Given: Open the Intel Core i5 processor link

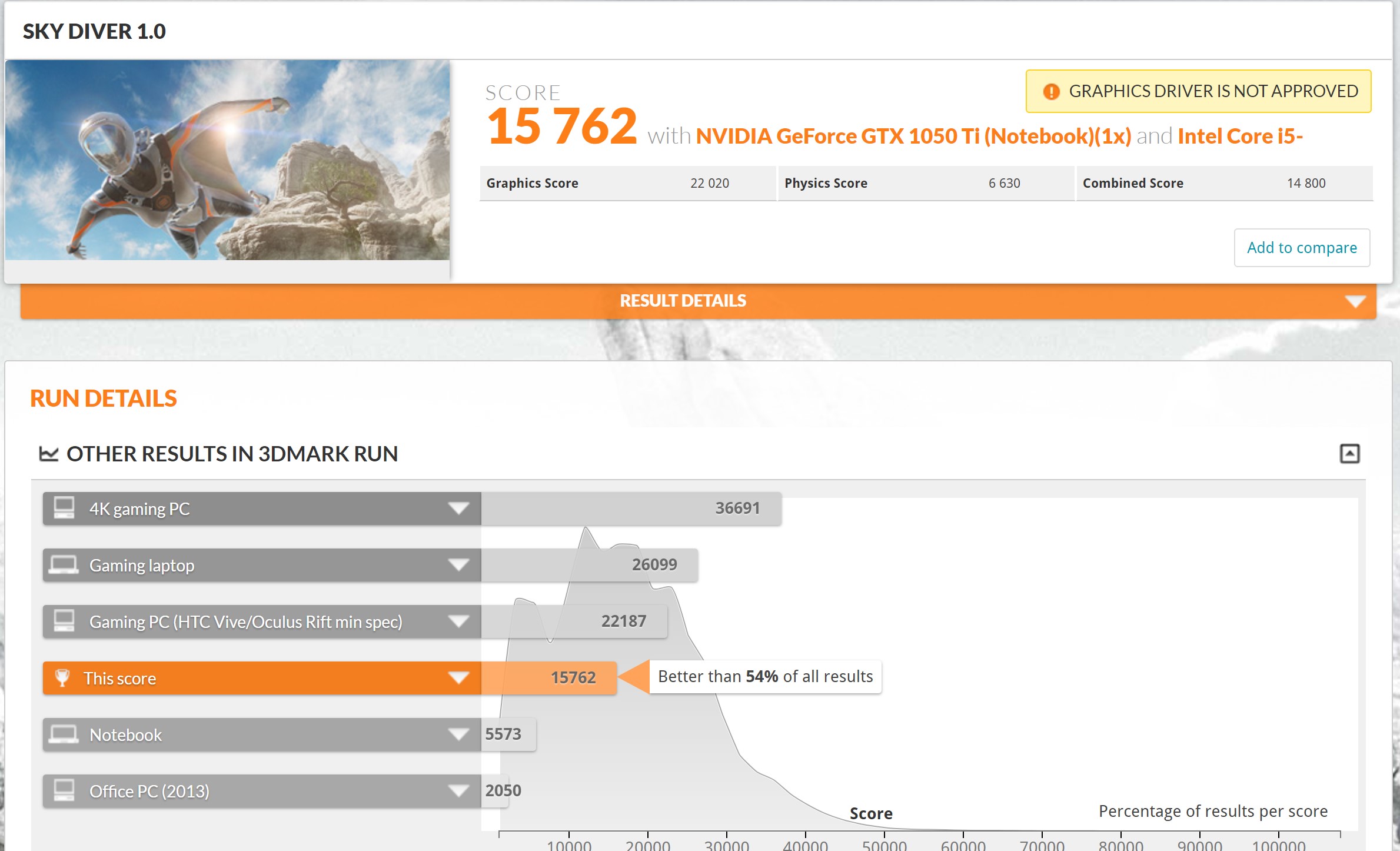Looking at the screenshot, I should 1241,137.
